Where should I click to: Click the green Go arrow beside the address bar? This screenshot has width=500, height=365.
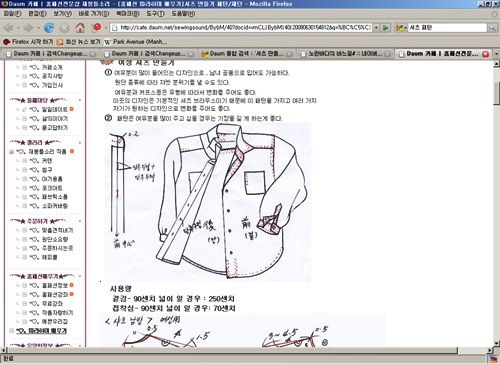386,28
